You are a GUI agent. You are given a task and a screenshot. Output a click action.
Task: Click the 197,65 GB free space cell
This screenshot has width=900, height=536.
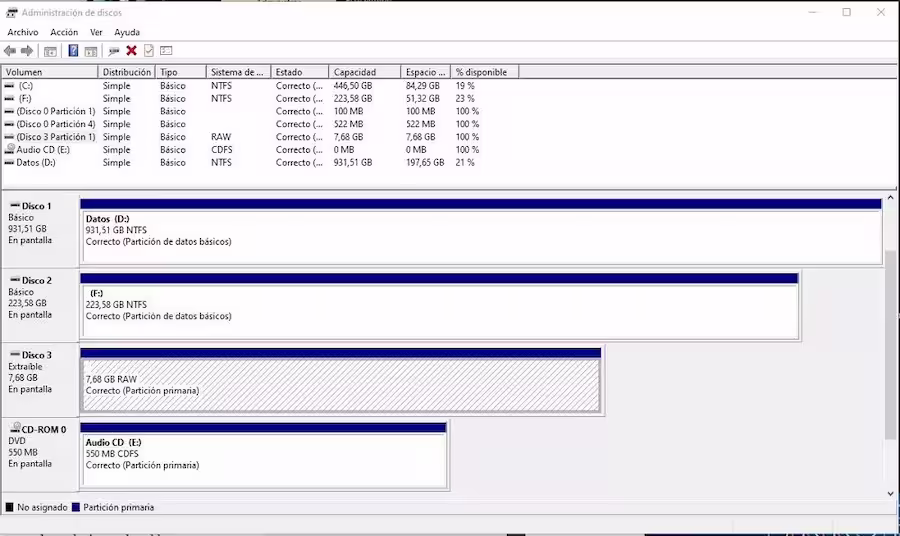[425, 162]
